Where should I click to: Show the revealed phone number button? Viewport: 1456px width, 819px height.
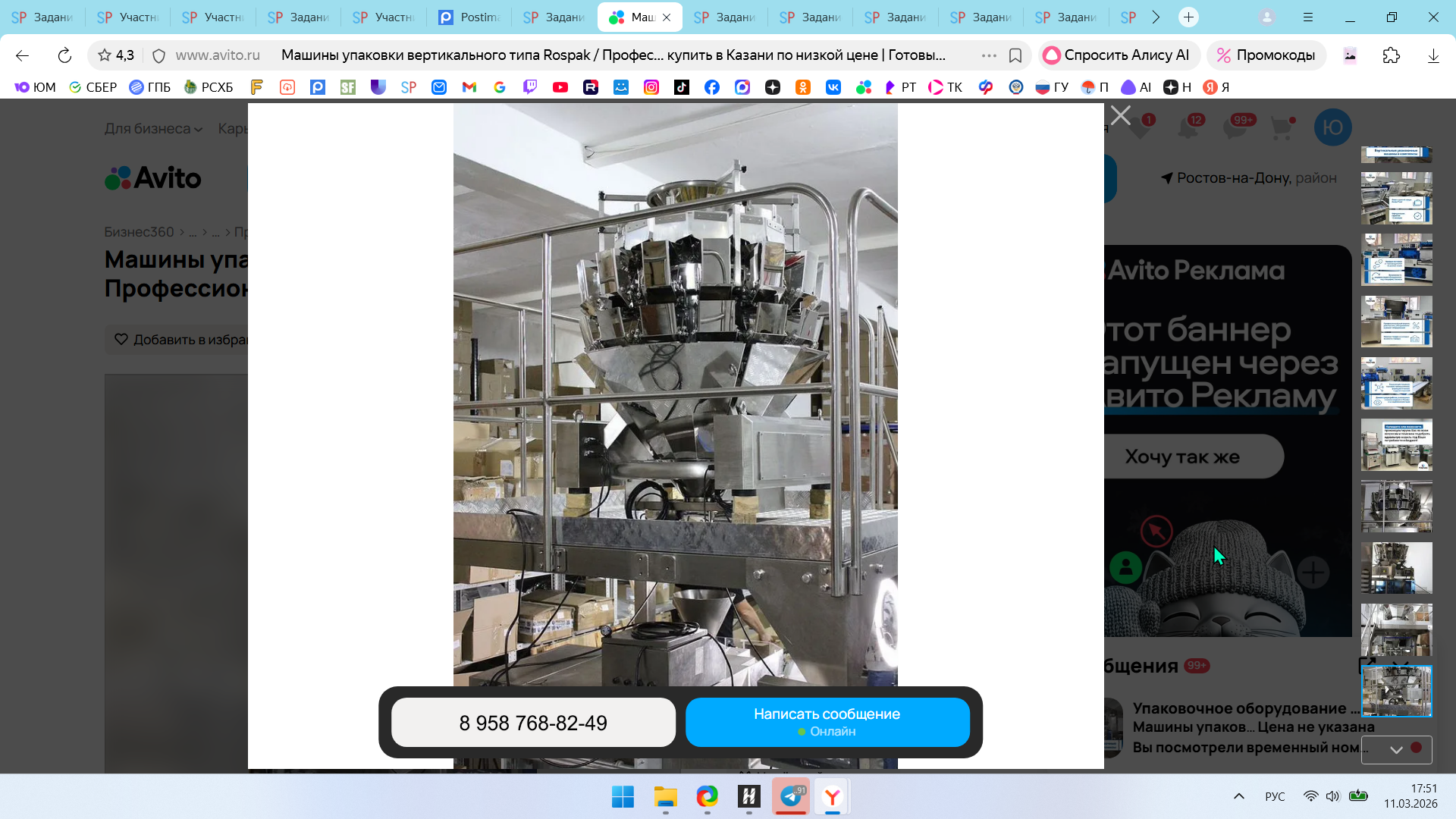click(x=533, y=723)
